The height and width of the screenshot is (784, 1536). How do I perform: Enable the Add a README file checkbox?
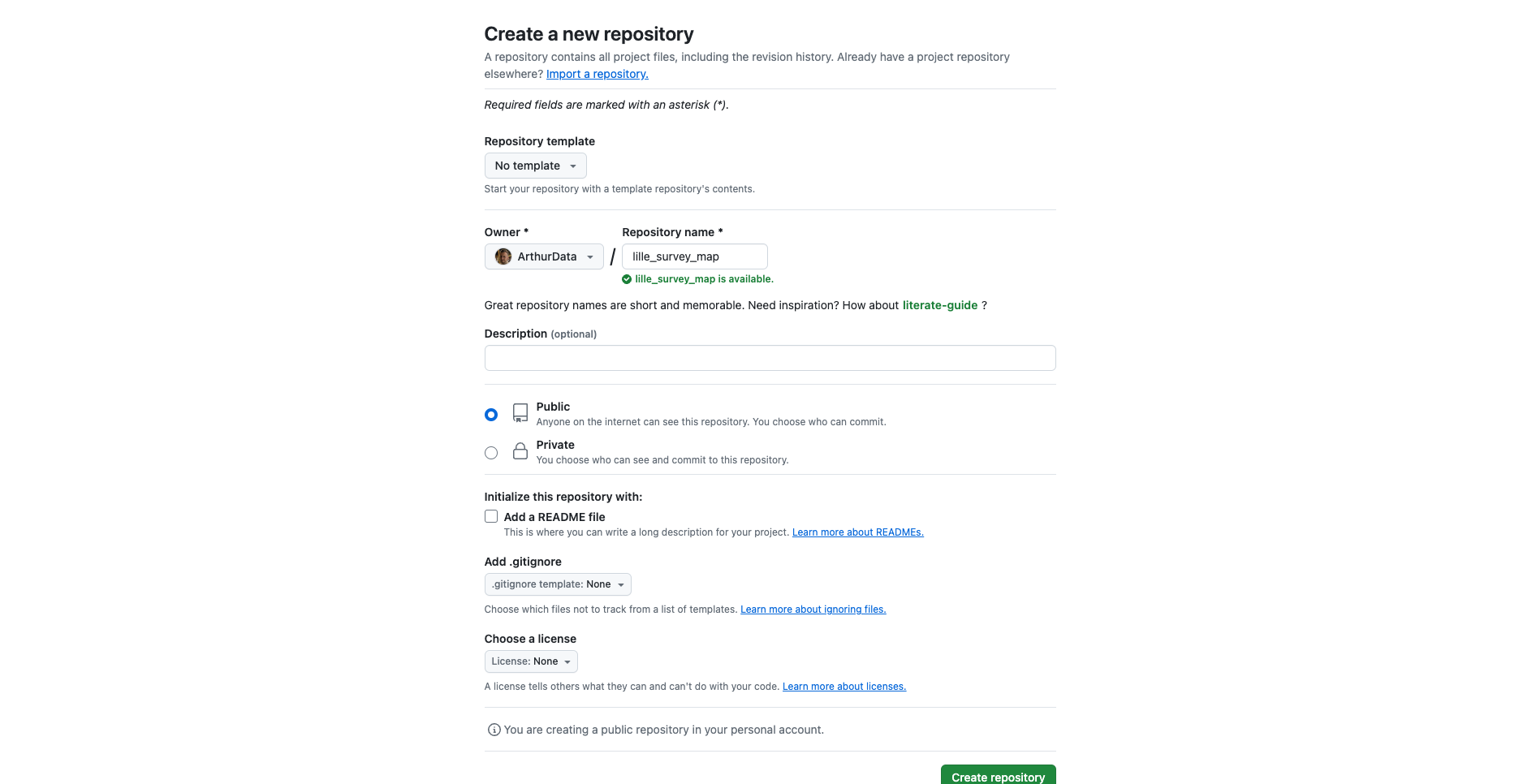[x=491, y=516]
